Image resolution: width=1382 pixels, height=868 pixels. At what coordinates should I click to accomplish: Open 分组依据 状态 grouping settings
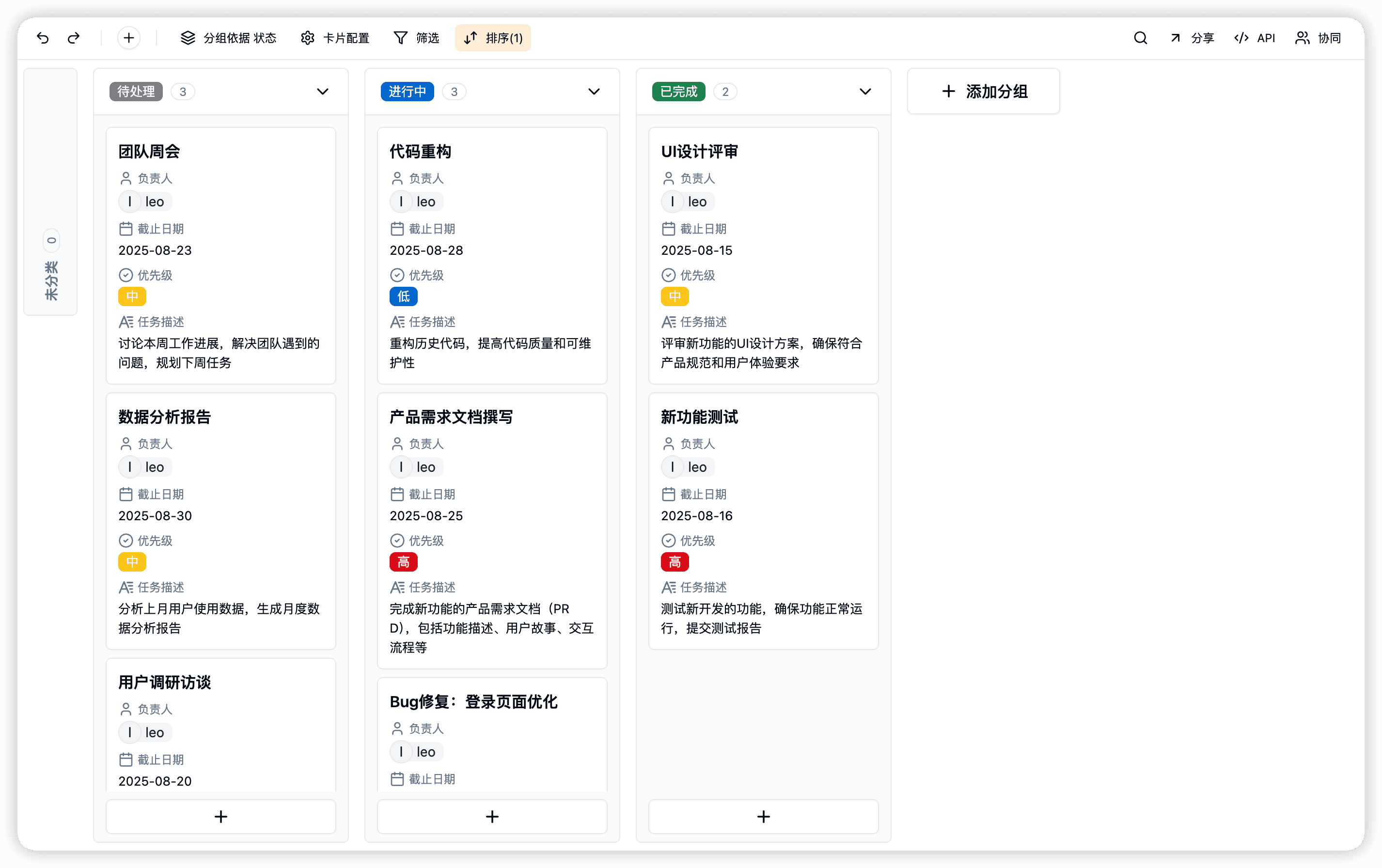coord(228,38)
